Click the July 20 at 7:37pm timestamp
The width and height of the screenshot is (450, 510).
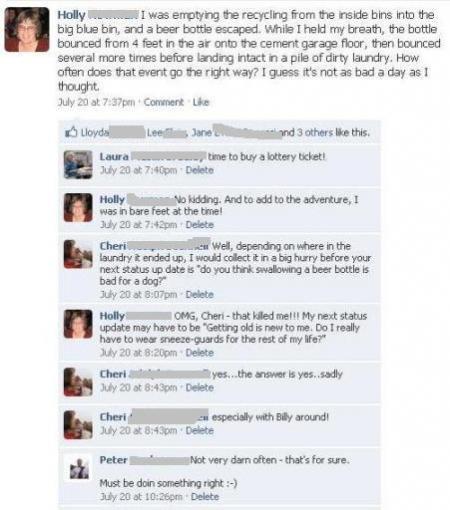pyautogui.click(x=96, y=102)
